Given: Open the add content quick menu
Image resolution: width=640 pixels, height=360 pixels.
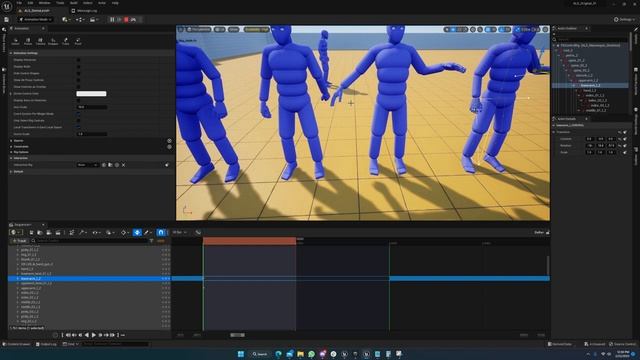Looking at the screenshot, I should (65, 19).
